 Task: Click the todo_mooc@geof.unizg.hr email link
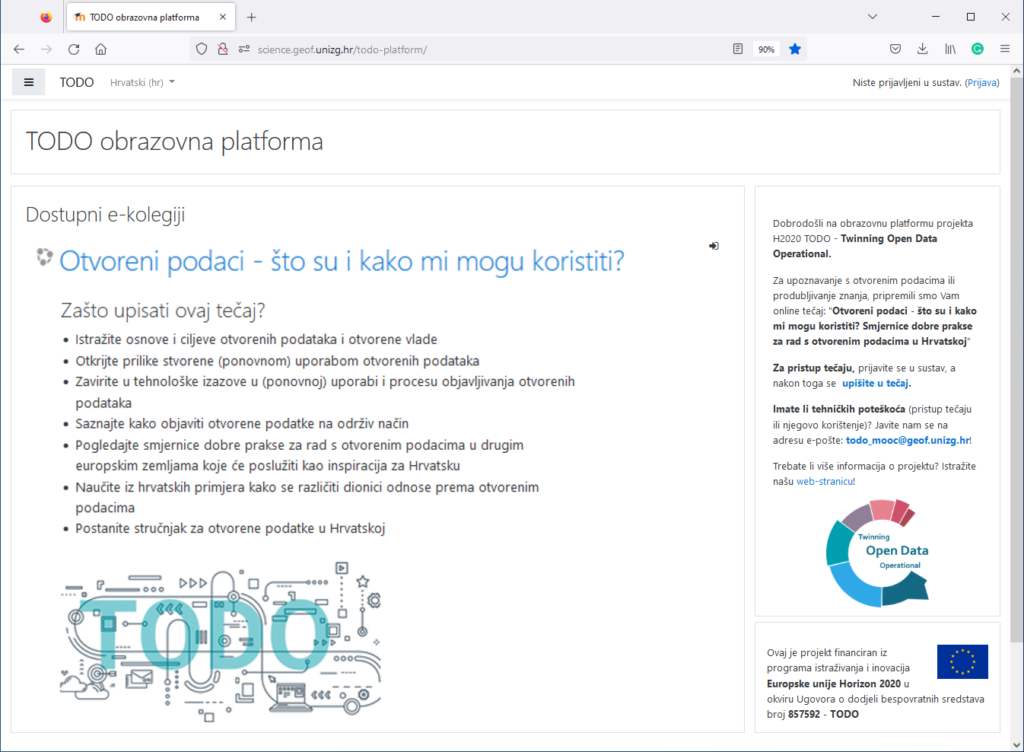click(906, 440)
